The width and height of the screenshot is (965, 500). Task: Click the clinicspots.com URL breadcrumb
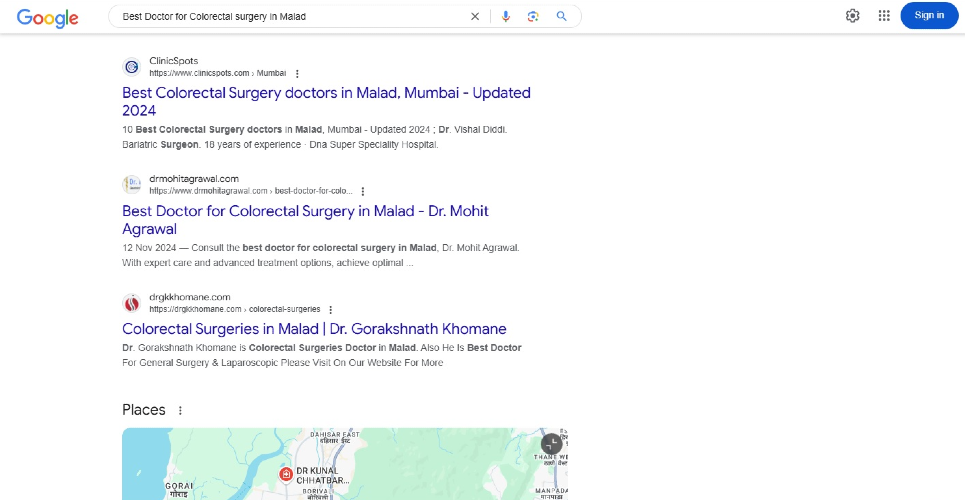(217, 73)
